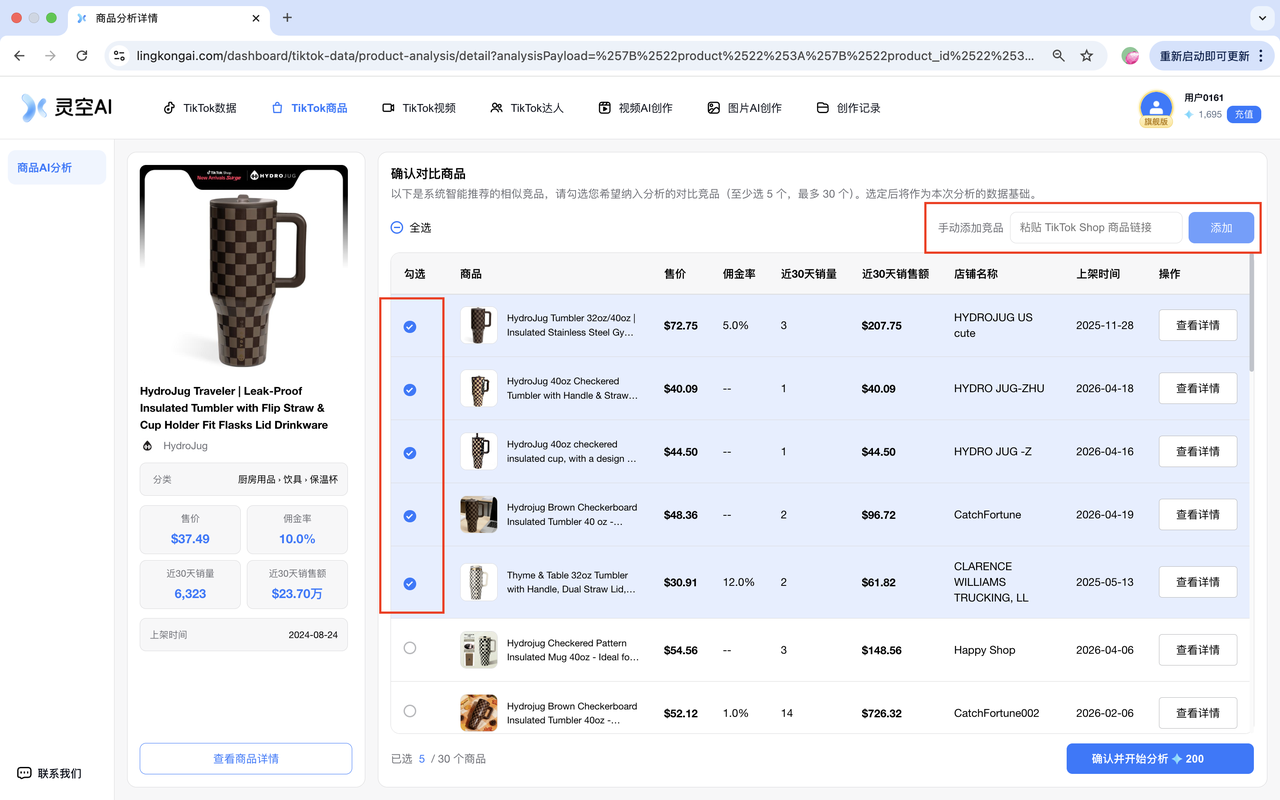Click the 近30天销量 column header
The width and height of the screenshot is (1280, 800).
click(x=809, y=274)
